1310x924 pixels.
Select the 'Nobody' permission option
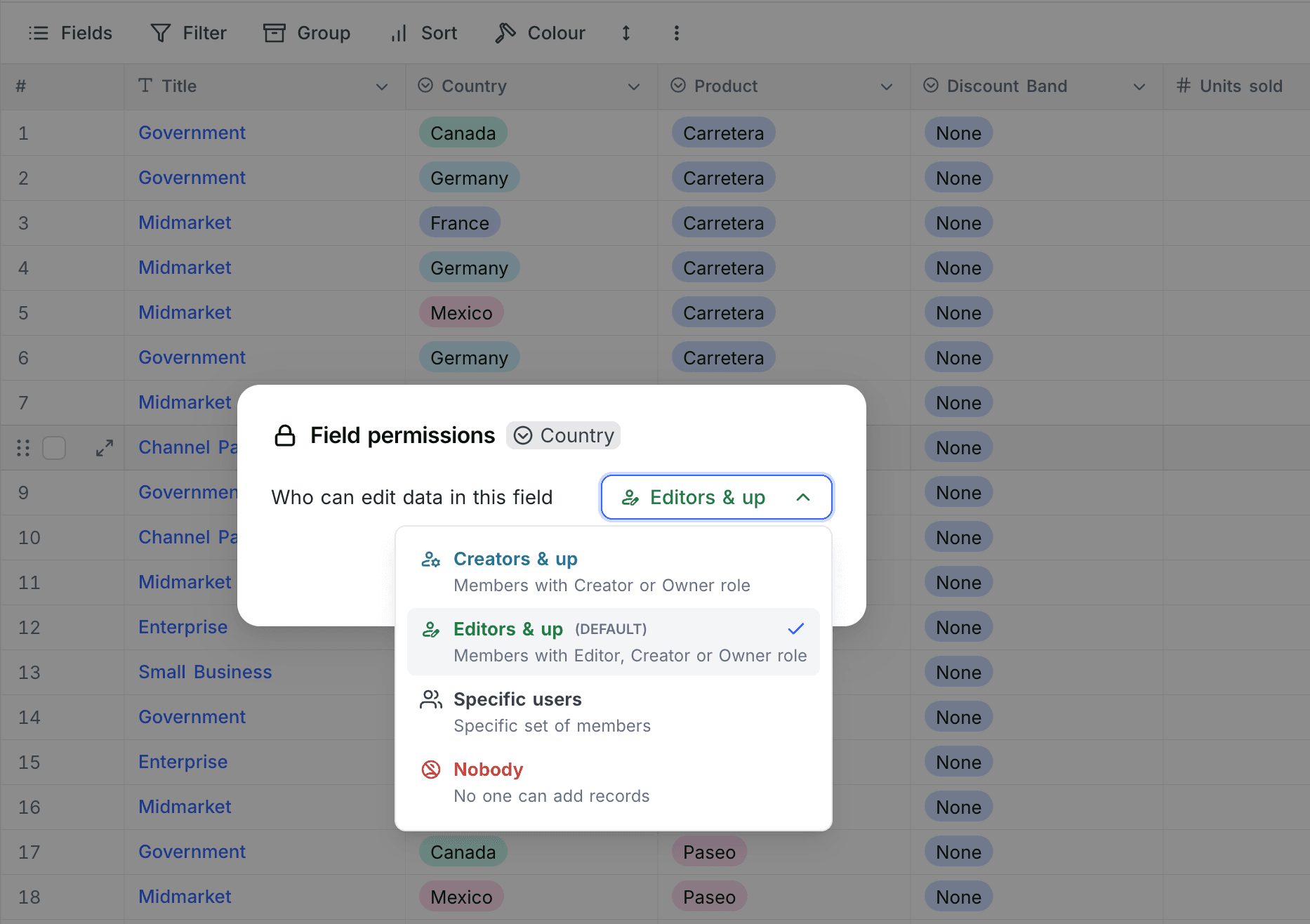pos(487,769)
